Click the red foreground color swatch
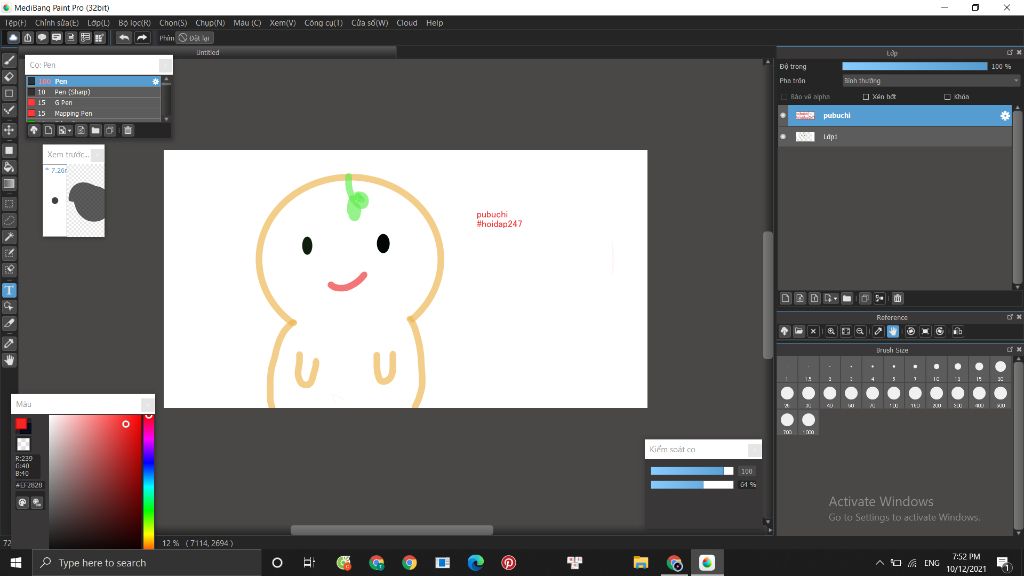Image resolution: width=1024 pixels, height=576 pixels. point(21,424)
